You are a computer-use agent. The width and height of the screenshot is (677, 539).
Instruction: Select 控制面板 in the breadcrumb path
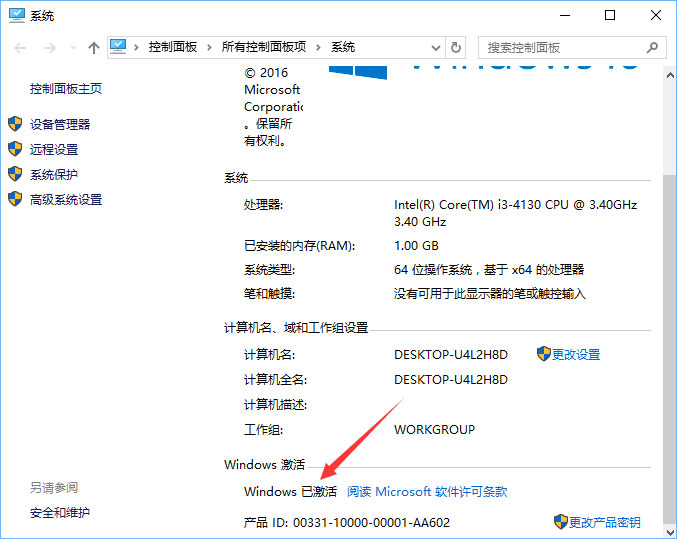172,47
